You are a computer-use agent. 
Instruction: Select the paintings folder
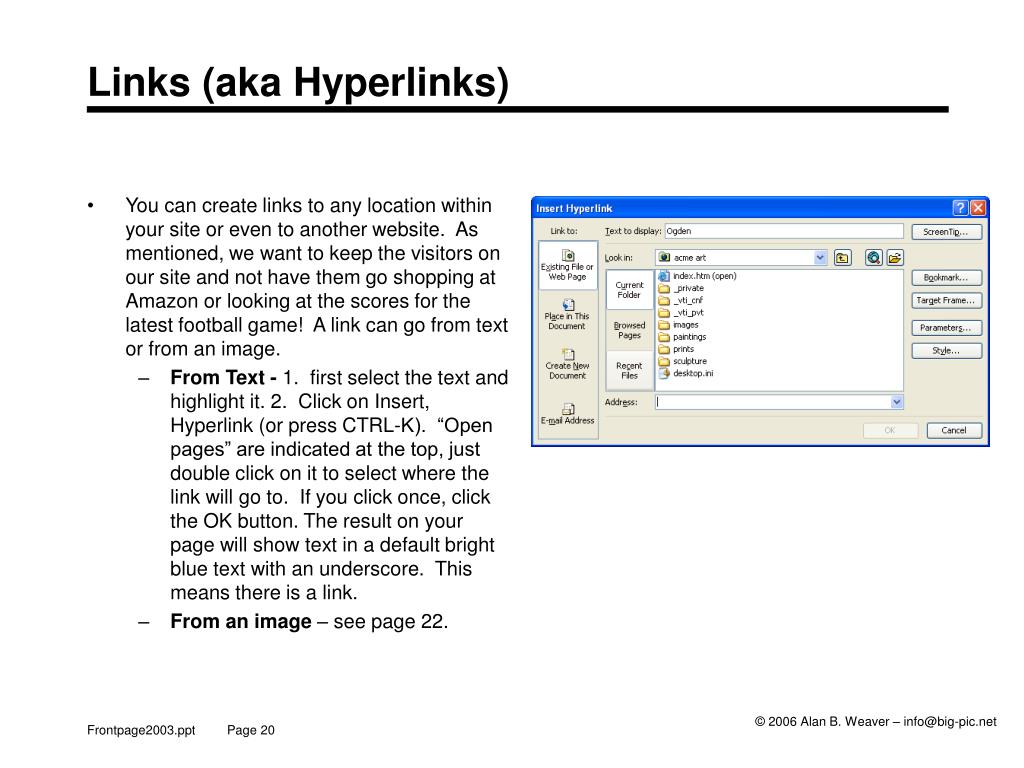(x=682, y=337)
